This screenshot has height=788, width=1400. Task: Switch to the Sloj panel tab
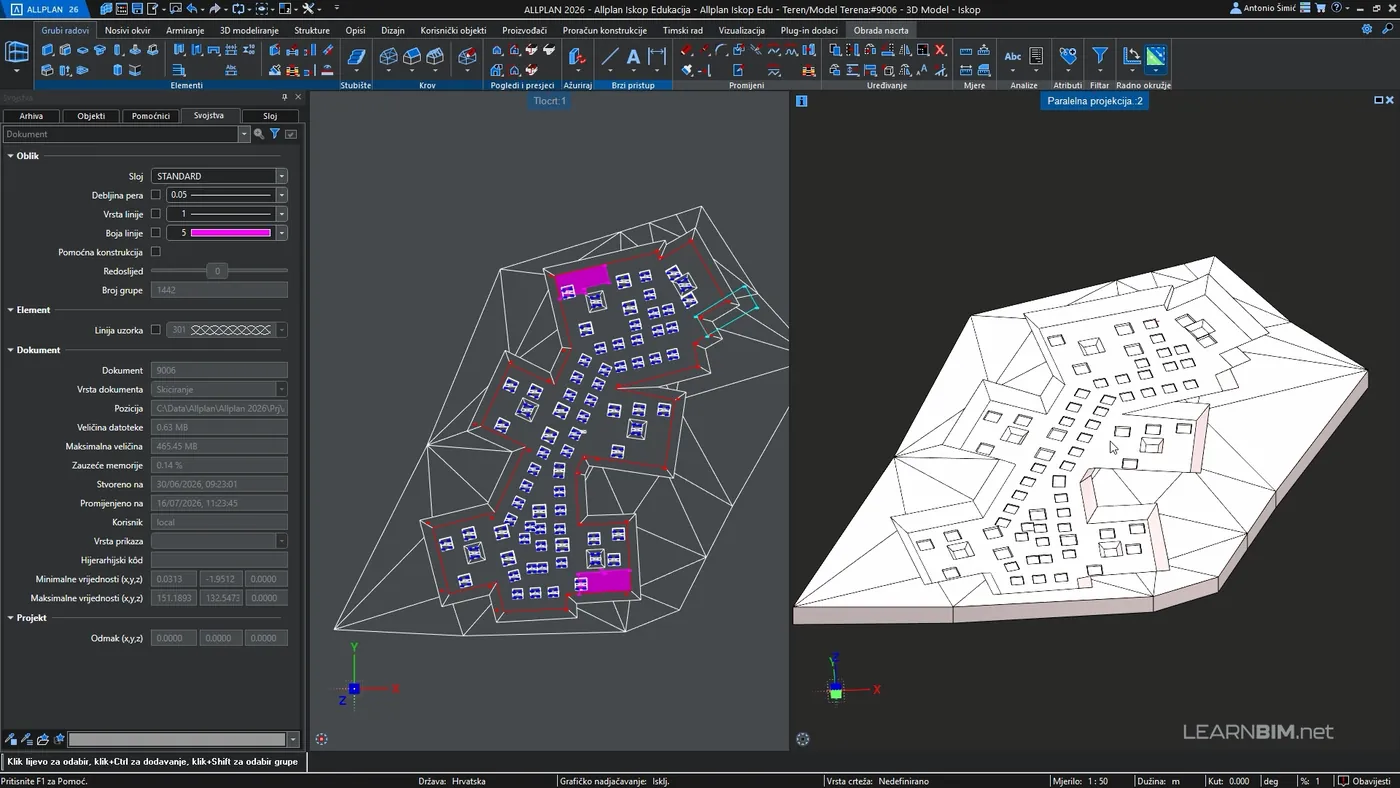(x=270, y=116)
